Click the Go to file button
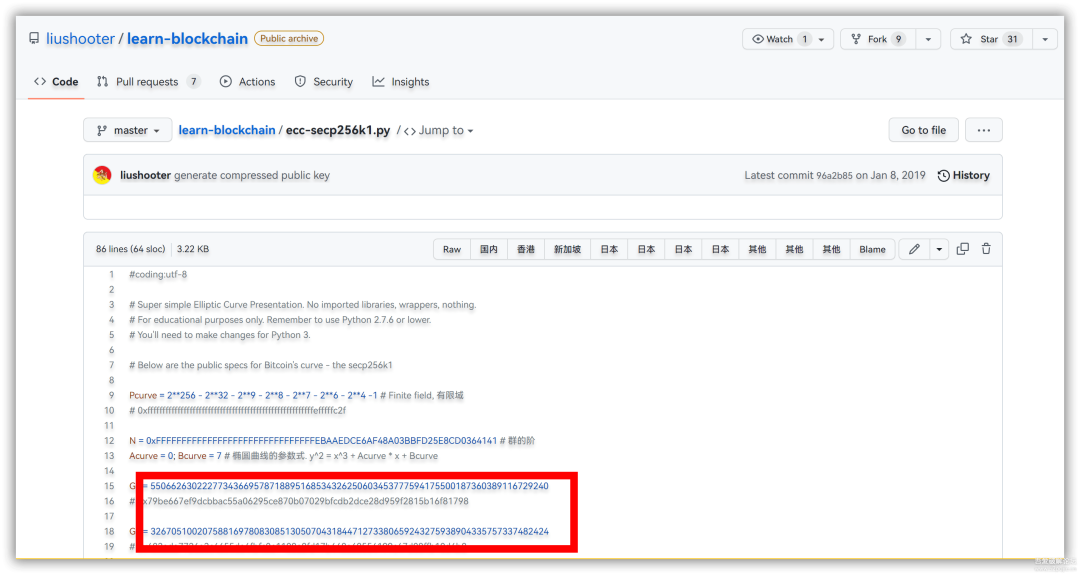Viewport: 1080px width, 575px height. [924, 130]
